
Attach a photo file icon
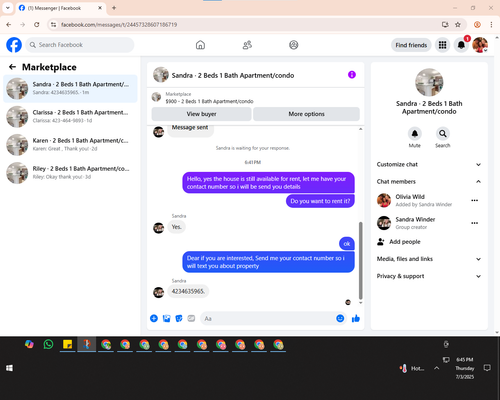pyautogui.click(x=166, y=318)
